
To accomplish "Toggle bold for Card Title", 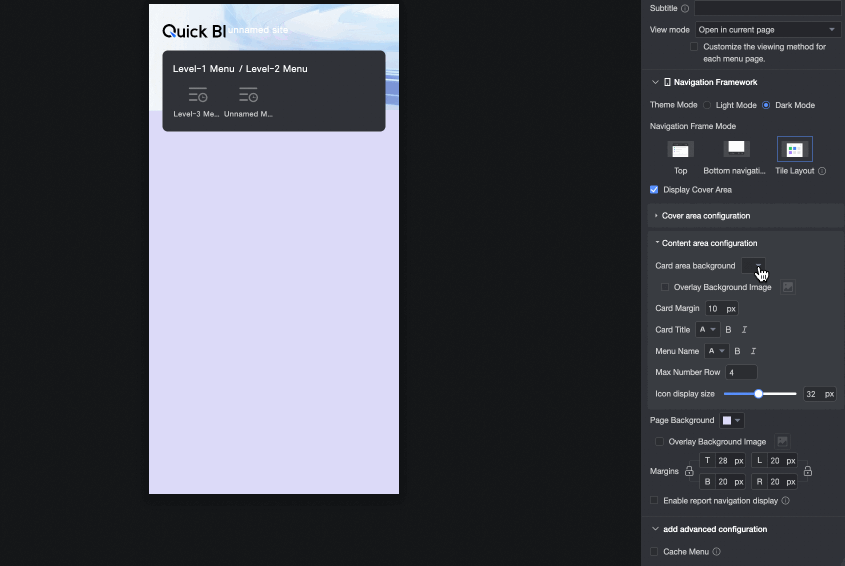I will coord(729,330).
